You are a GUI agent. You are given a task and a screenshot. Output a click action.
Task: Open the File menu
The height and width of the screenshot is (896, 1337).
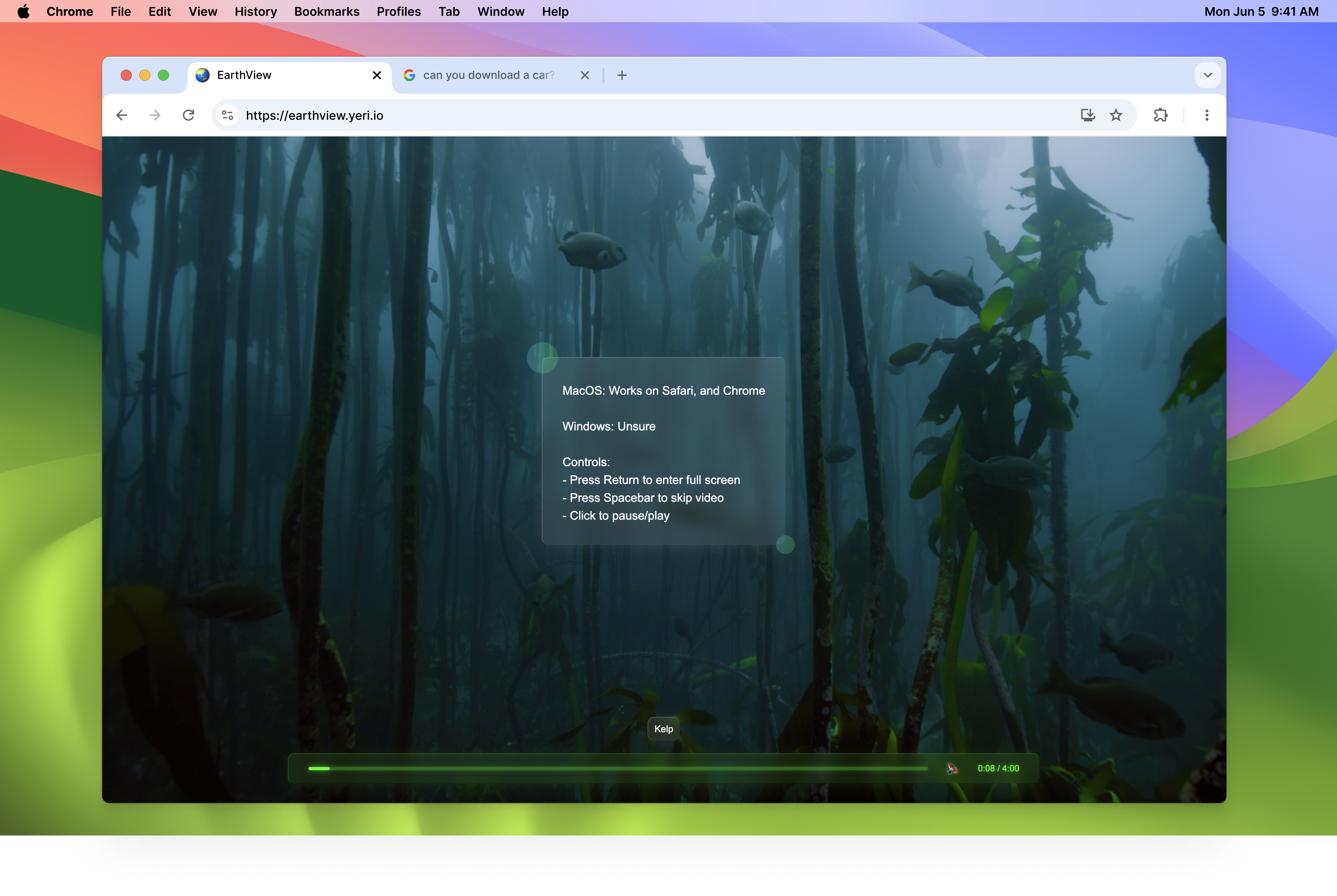point(121,11)
